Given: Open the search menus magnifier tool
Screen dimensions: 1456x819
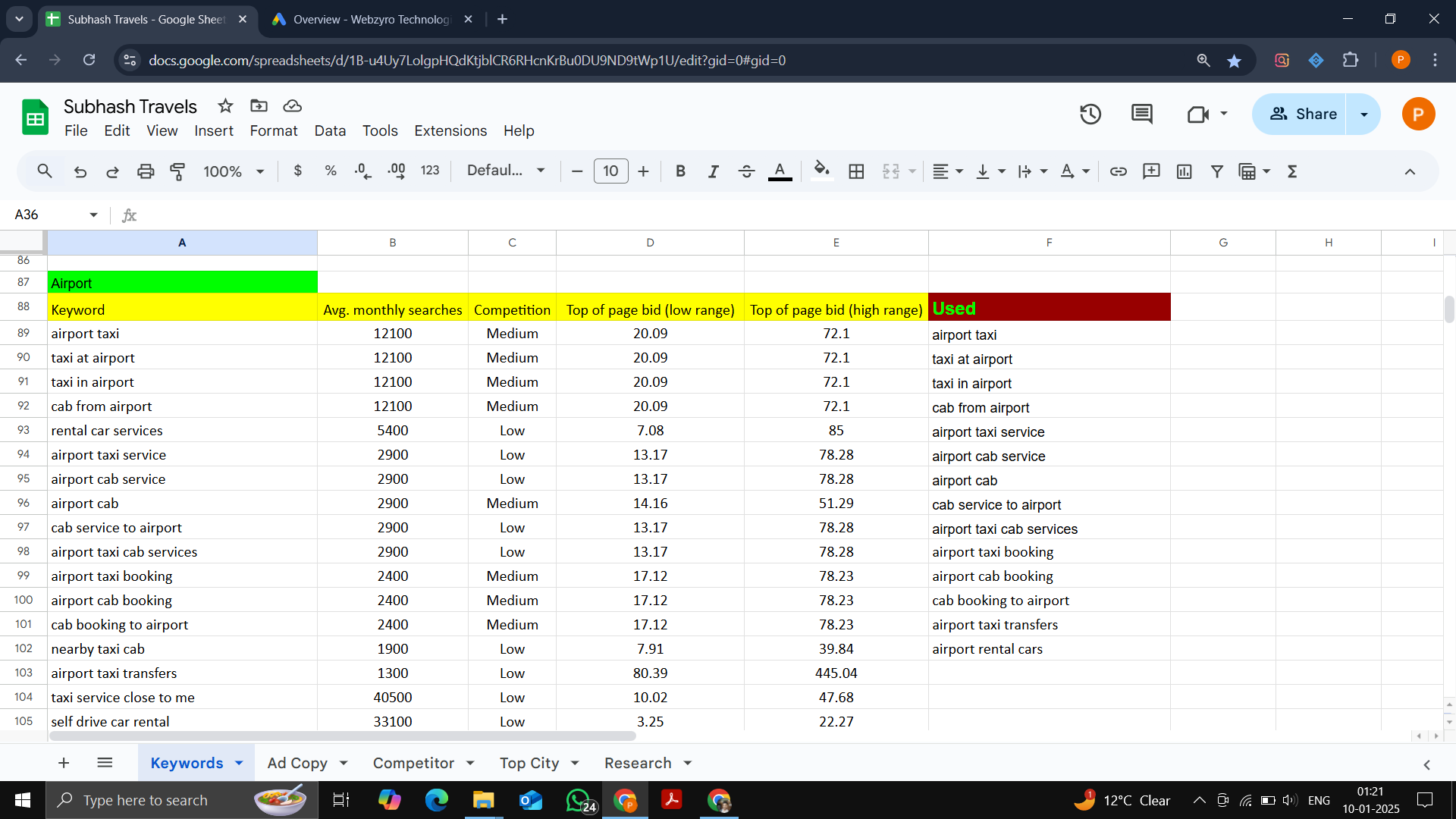Looking at the screenshot, I should click(x=45, y=171).
